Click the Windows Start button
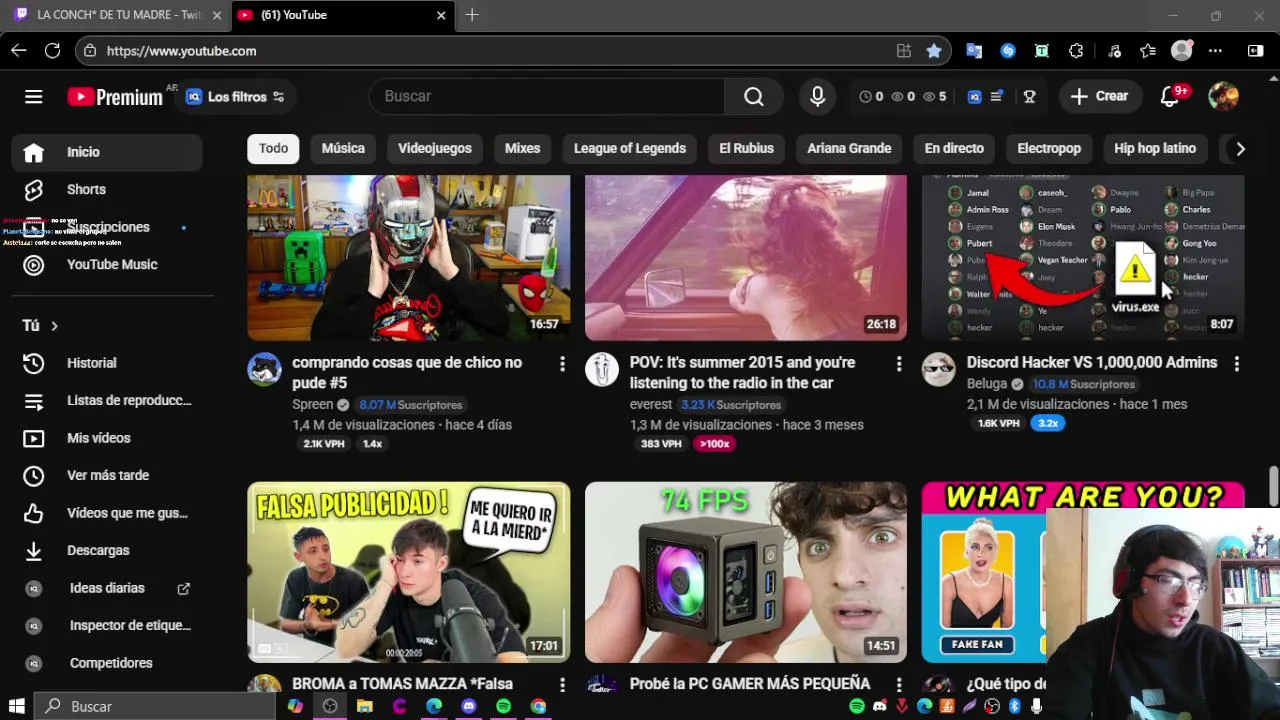 [x=17, y=706]
